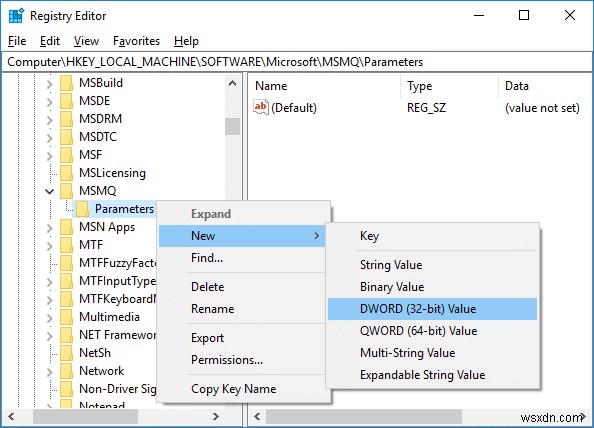The width and height of the screenshot is (594, 428).
Task: Click the Type column header
Action: point(450,86)
